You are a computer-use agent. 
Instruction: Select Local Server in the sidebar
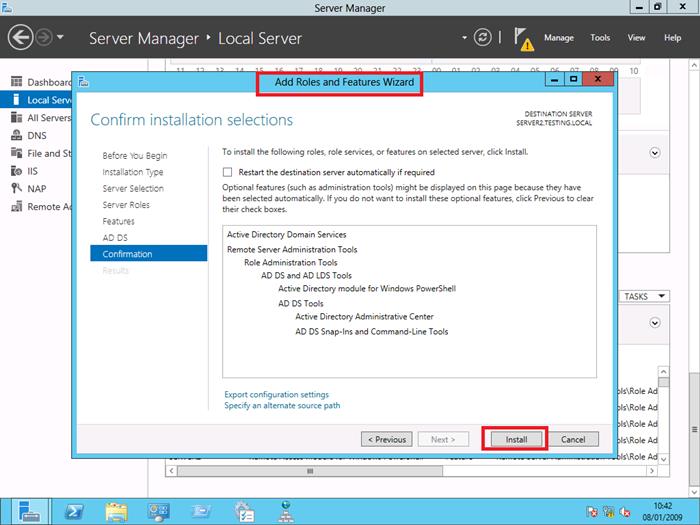click(x=38, y=100)
